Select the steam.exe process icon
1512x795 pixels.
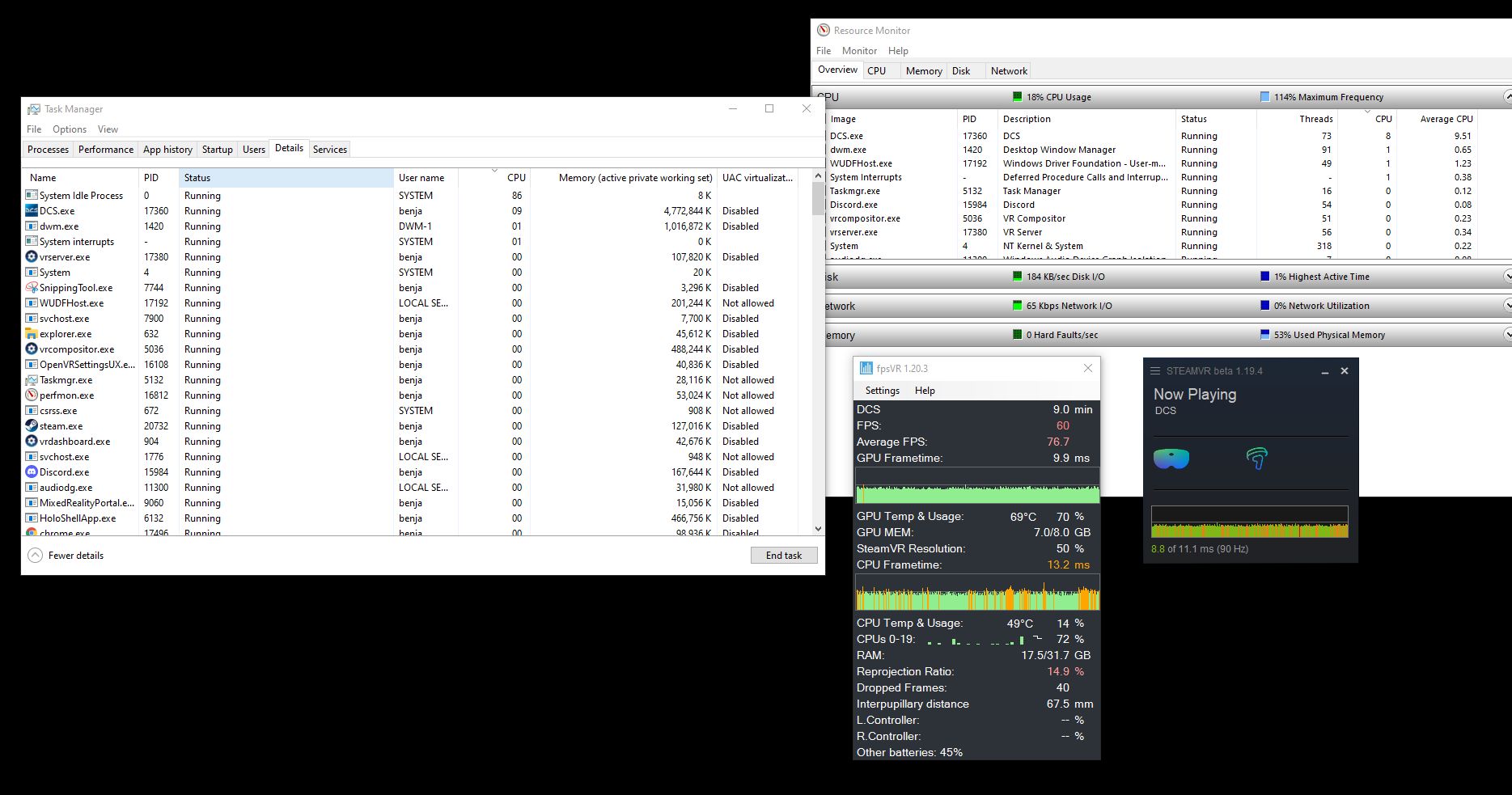32,425
